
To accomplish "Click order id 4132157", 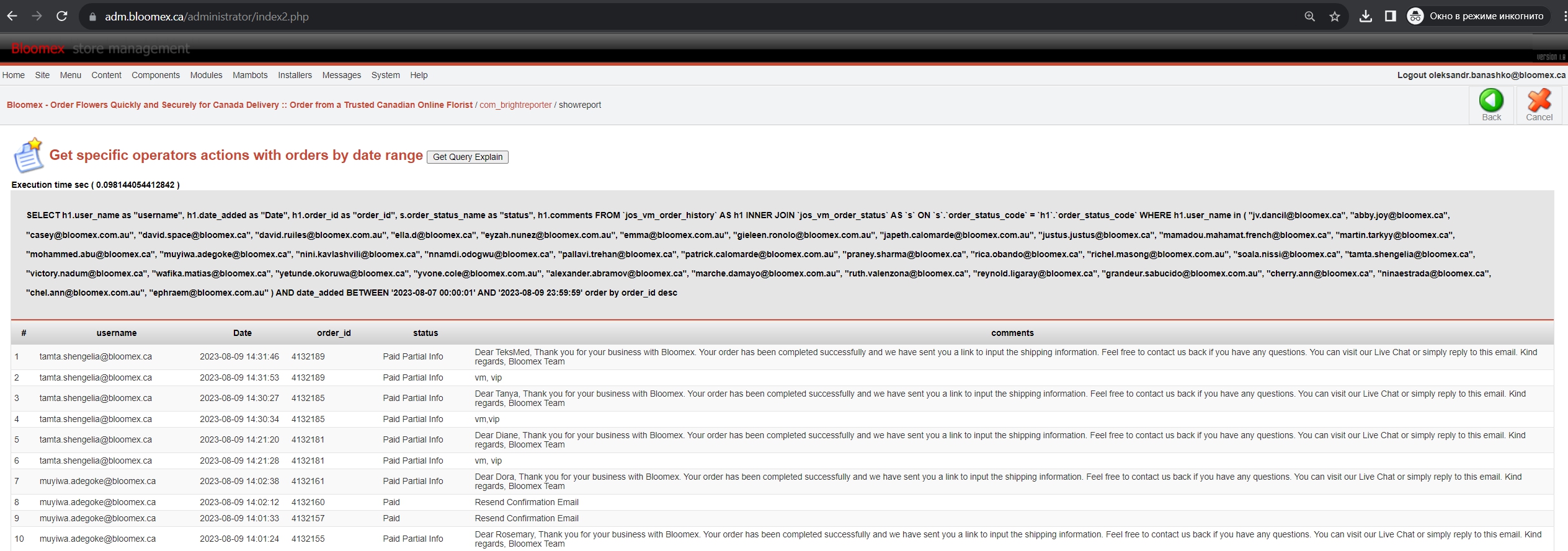I will [x=308, y=518].
